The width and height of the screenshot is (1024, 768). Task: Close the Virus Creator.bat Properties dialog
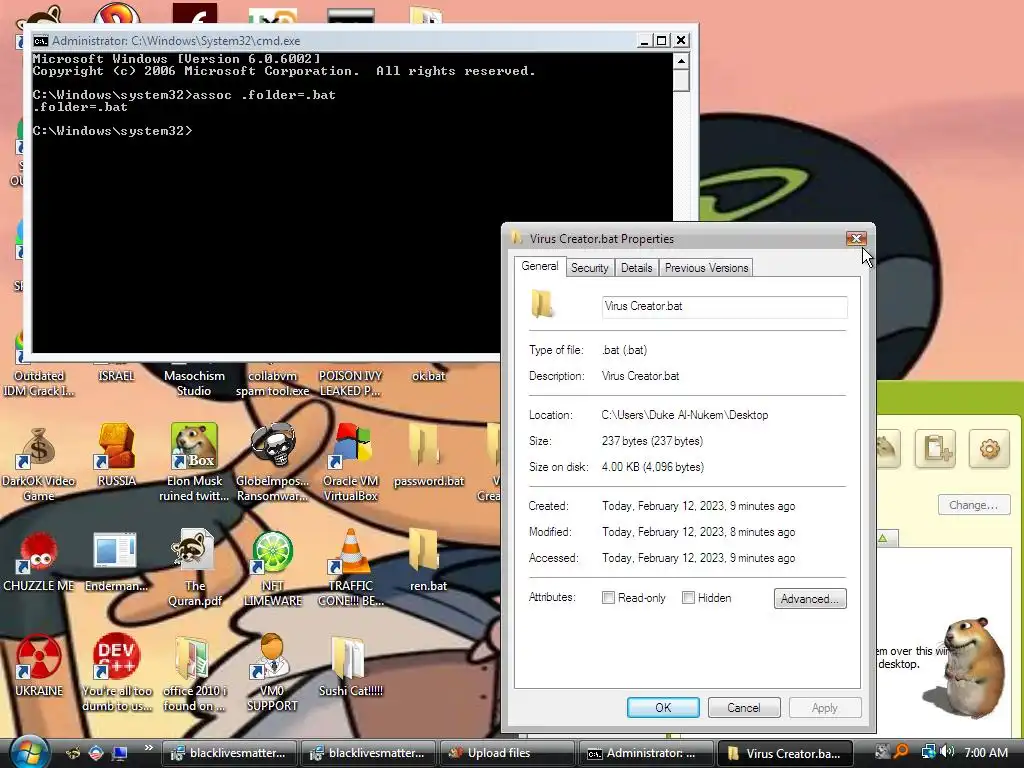click(x=856, y=238)
